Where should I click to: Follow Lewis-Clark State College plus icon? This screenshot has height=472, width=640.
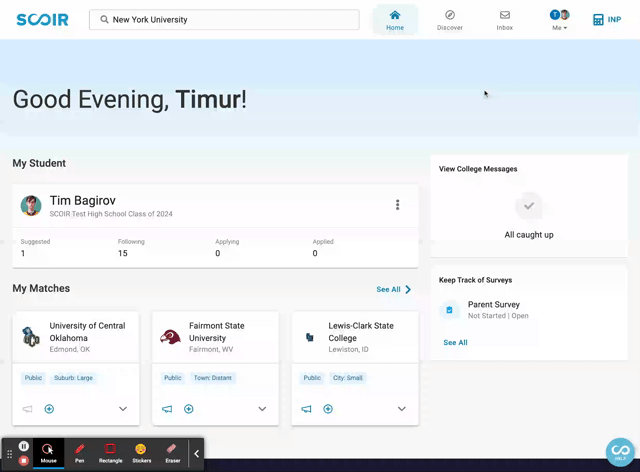click(x=328, y=409)
